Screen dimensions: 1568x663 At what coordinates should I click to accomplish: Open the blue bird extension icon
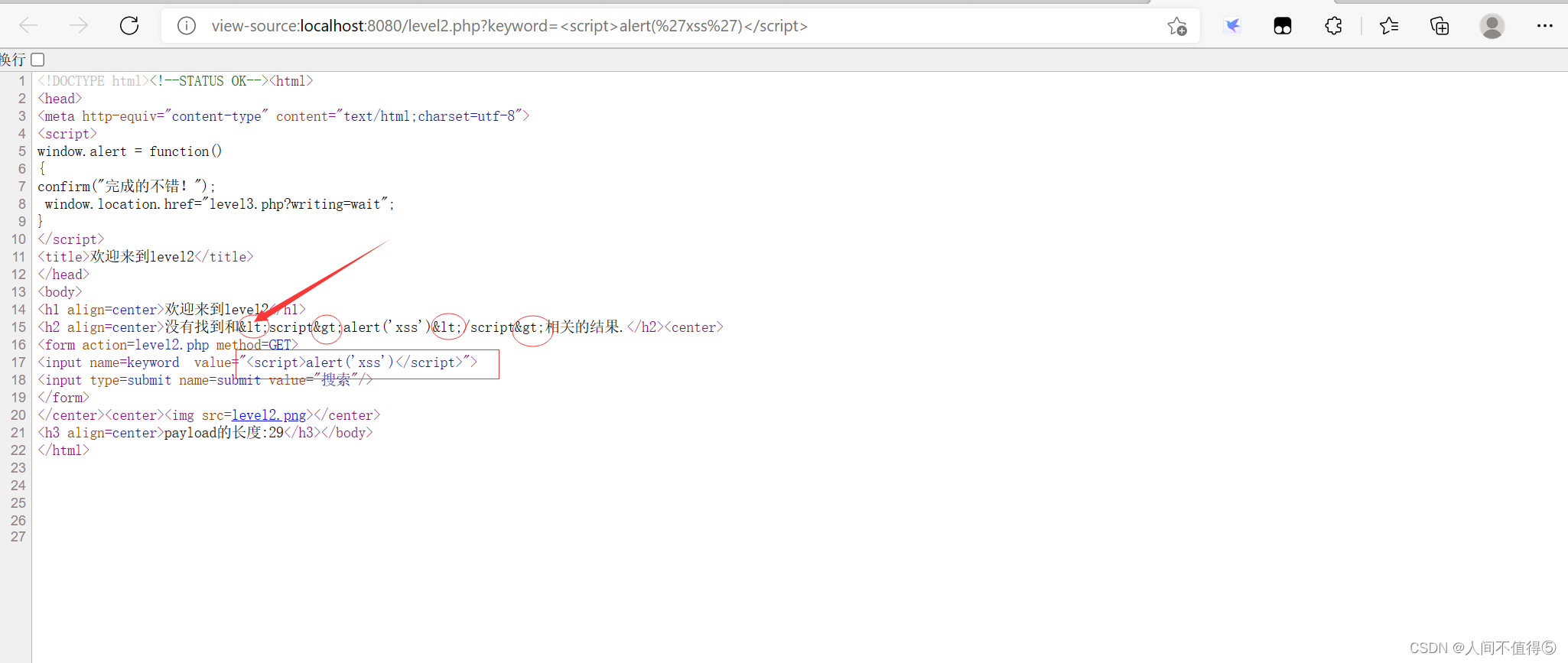tap(1232, 26)
